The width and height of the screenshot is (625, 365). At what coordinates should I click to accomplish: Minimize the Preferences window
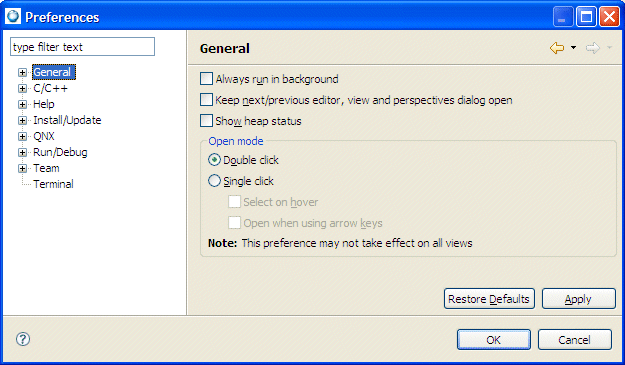[563, 17]
